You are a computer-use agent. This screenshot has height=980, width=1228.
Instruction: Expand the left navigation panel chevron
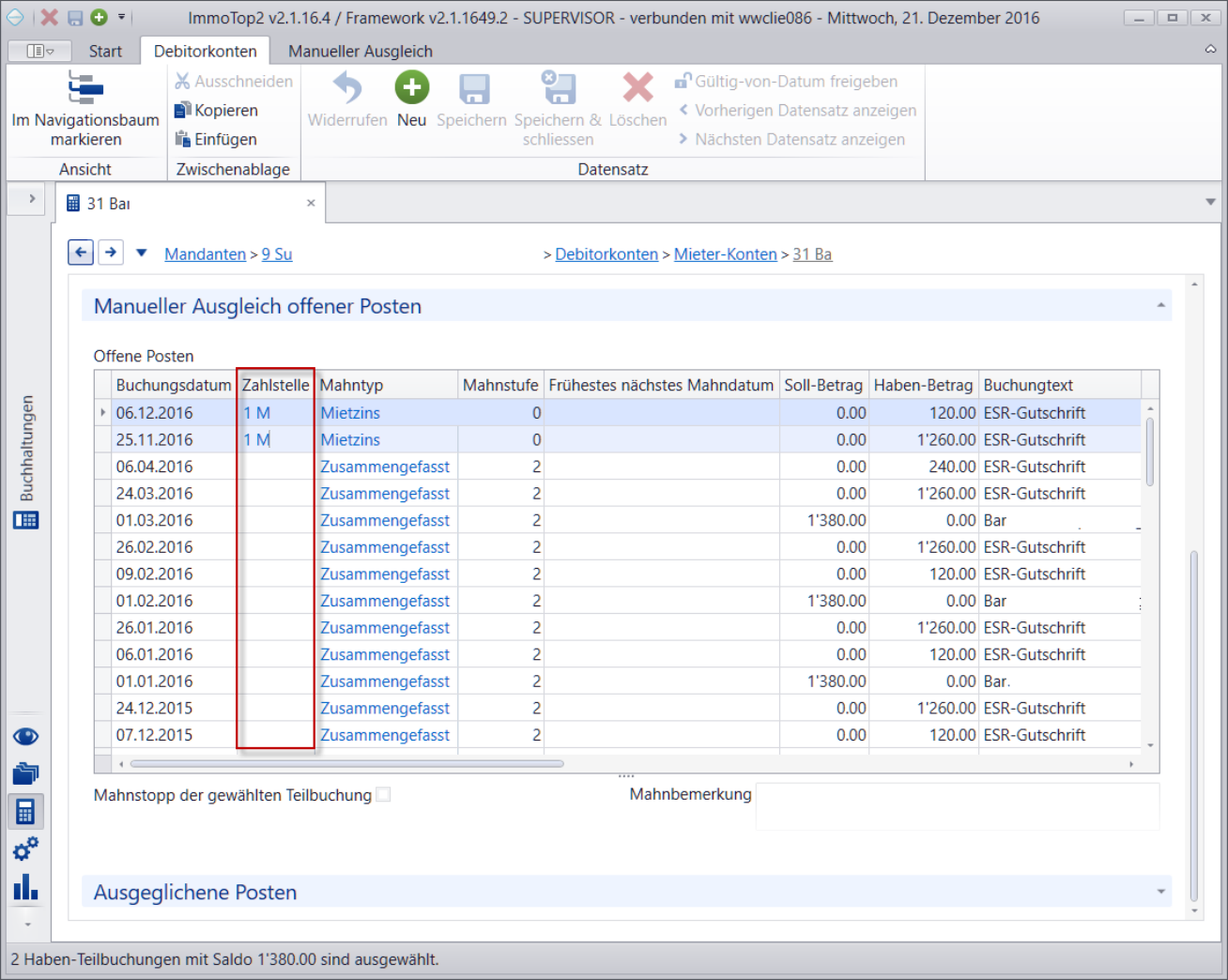(31, 199)
